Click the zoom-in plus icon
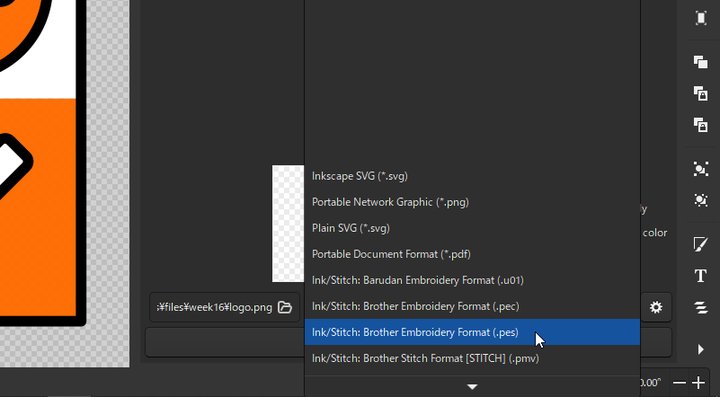The image size is (720, 397). click(x=698, y=382)
